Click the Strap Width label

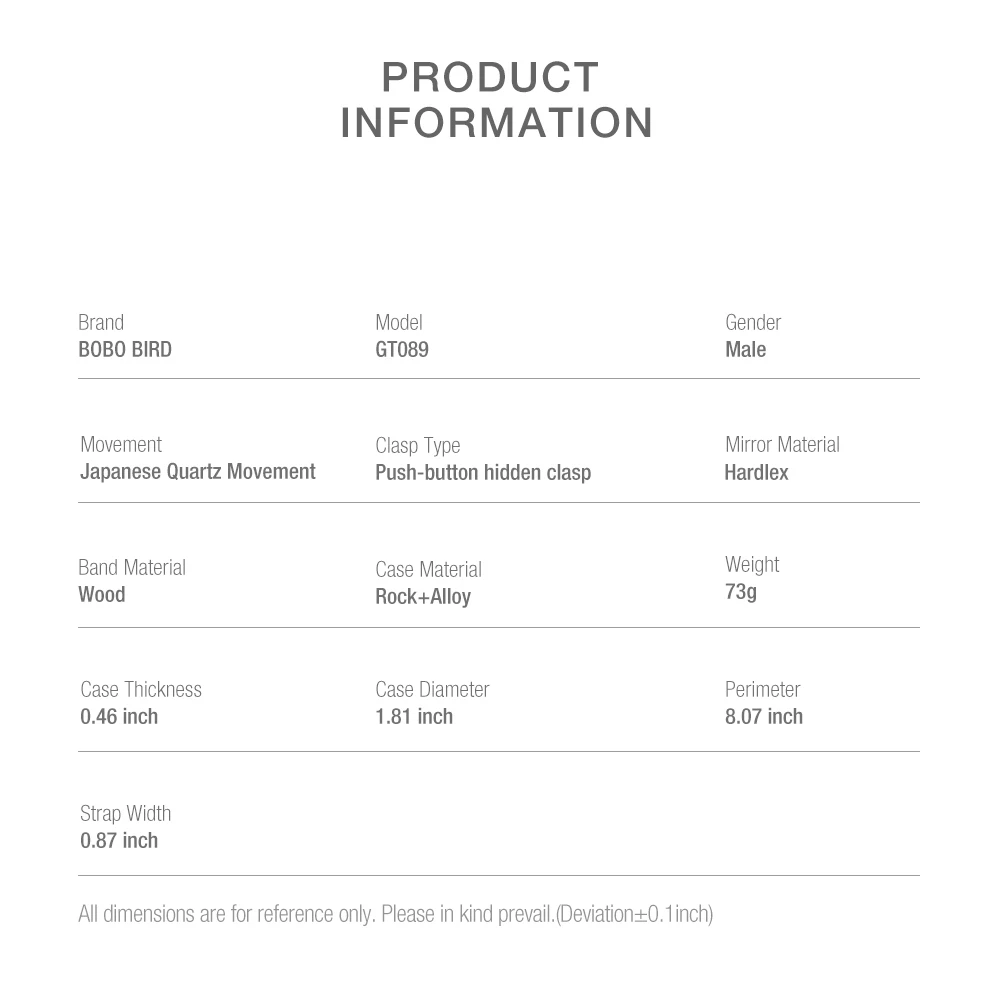[x=126, y=814]
